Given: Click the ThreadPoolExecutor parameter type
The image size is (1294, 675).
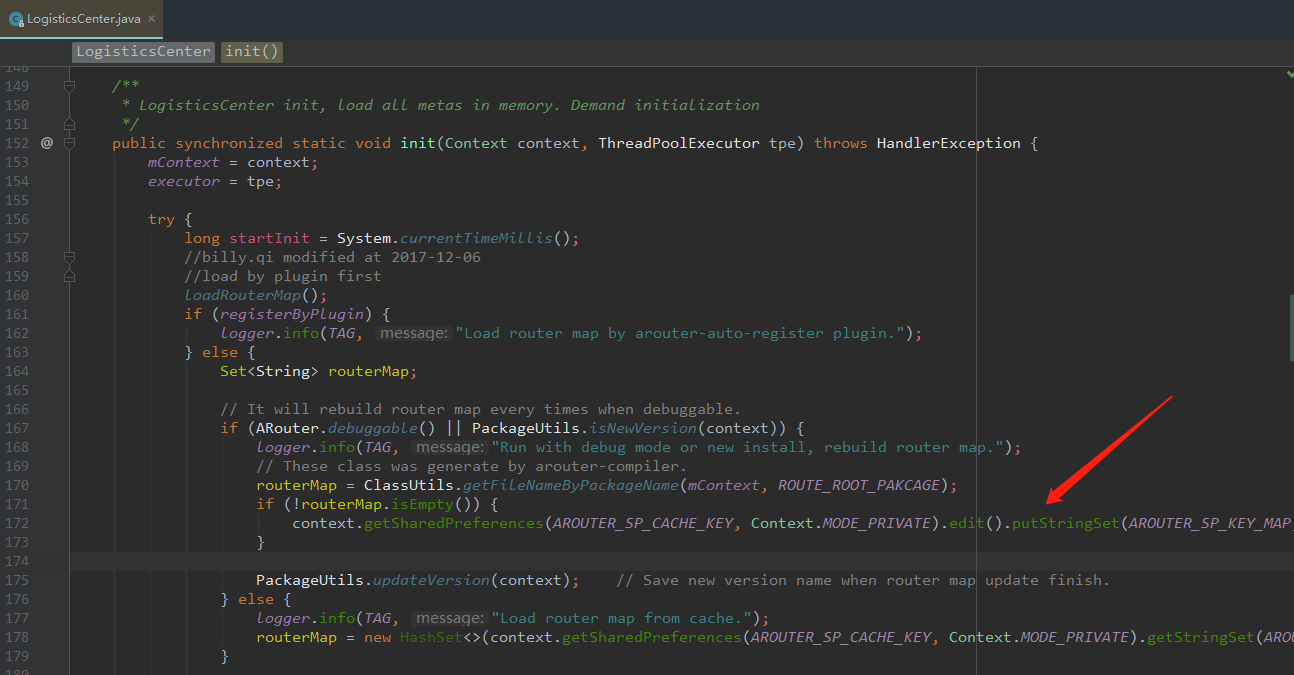Looking at the screenshot, I should click(x=679, y=143).
